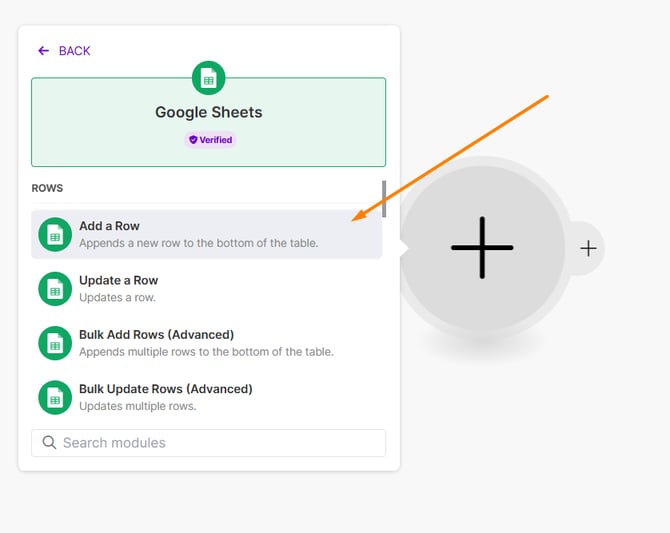Viewport: 670px width, 533px height.
Task: Click the Bulk Update Rows sheet icon
Action: coord(55,397)
